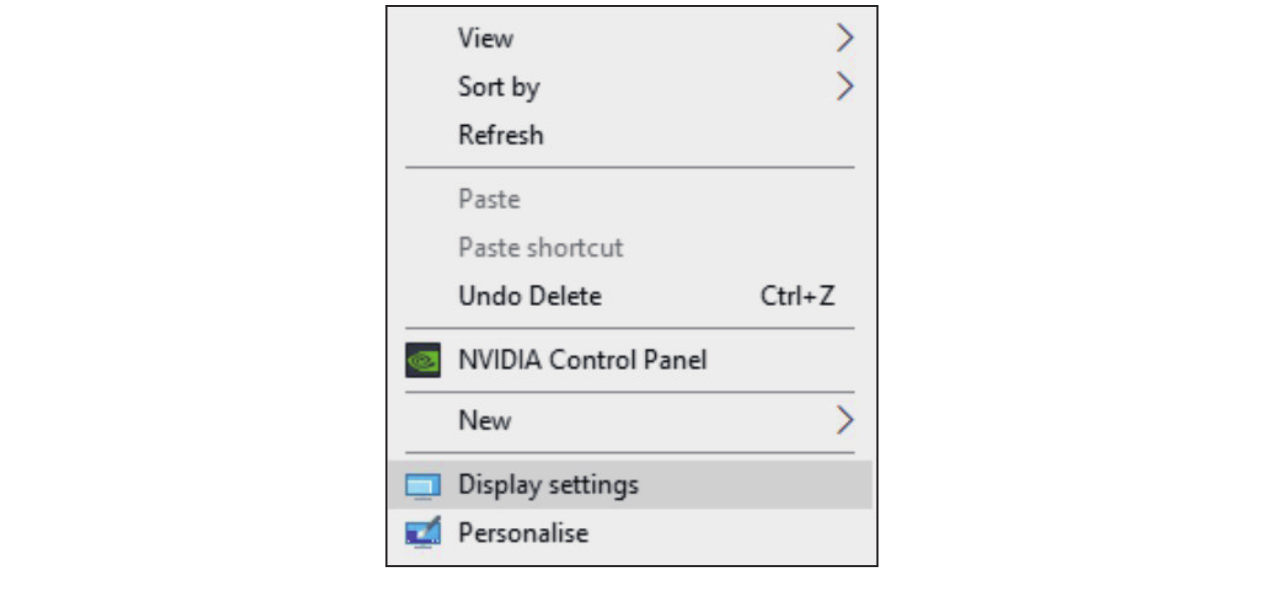
Task: Click the greyed-out Paste entry
Action: tap(489, 199)
